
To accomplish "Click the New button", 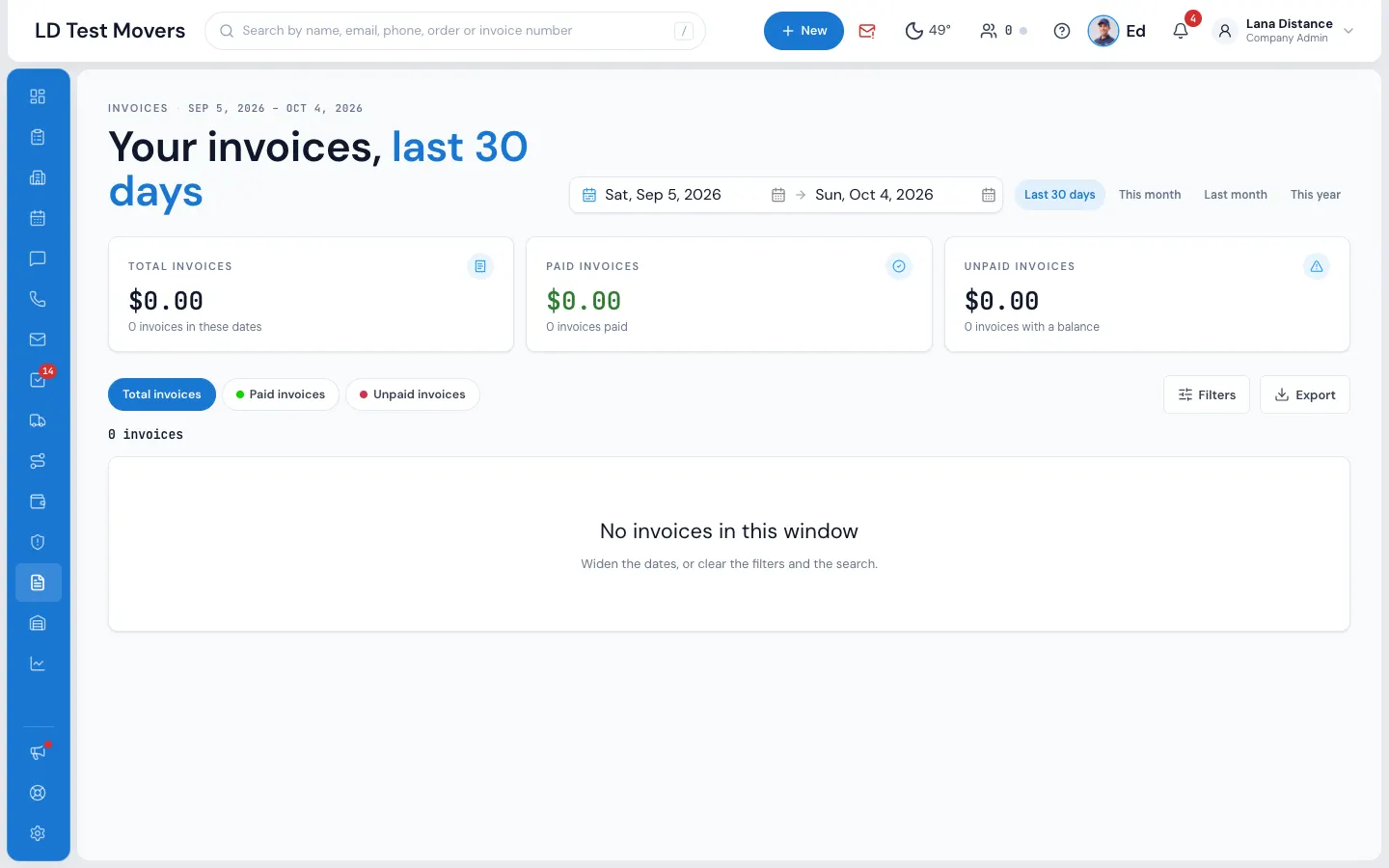I will [x=803, y=31].
